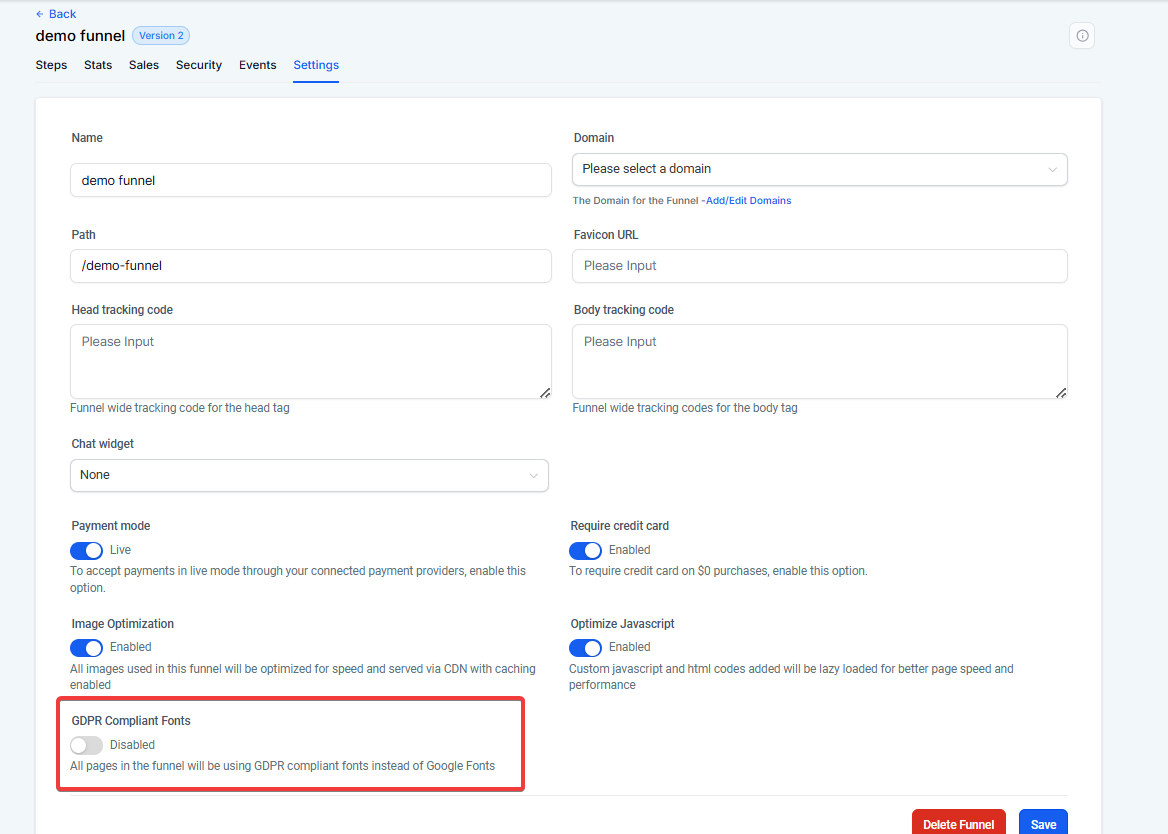Click the blue Save button
Viewport: 1168px width, 834px height.
(1043, 823)
